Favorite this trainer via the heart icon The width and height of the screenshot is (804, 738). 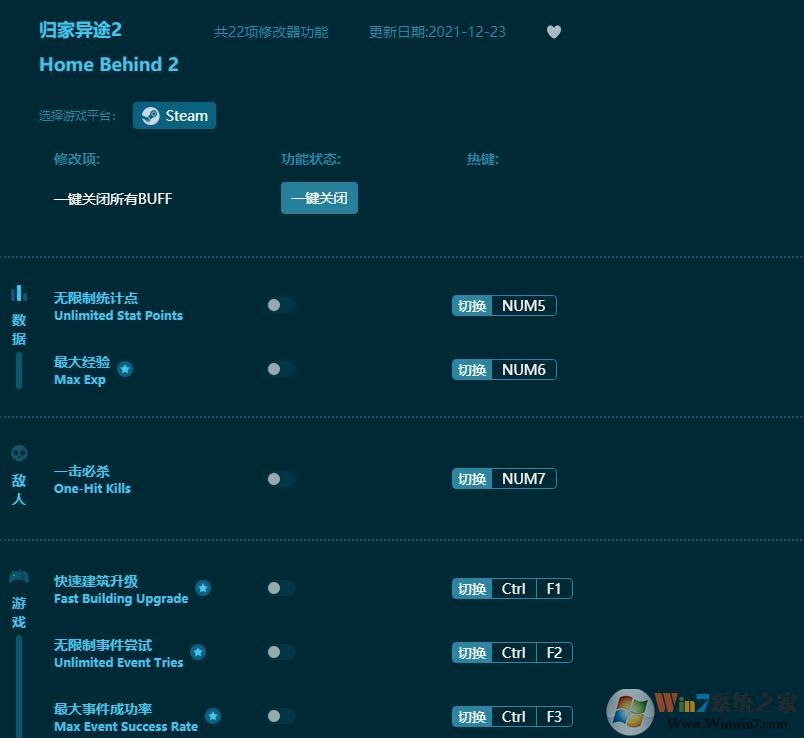tap(554, 32)
